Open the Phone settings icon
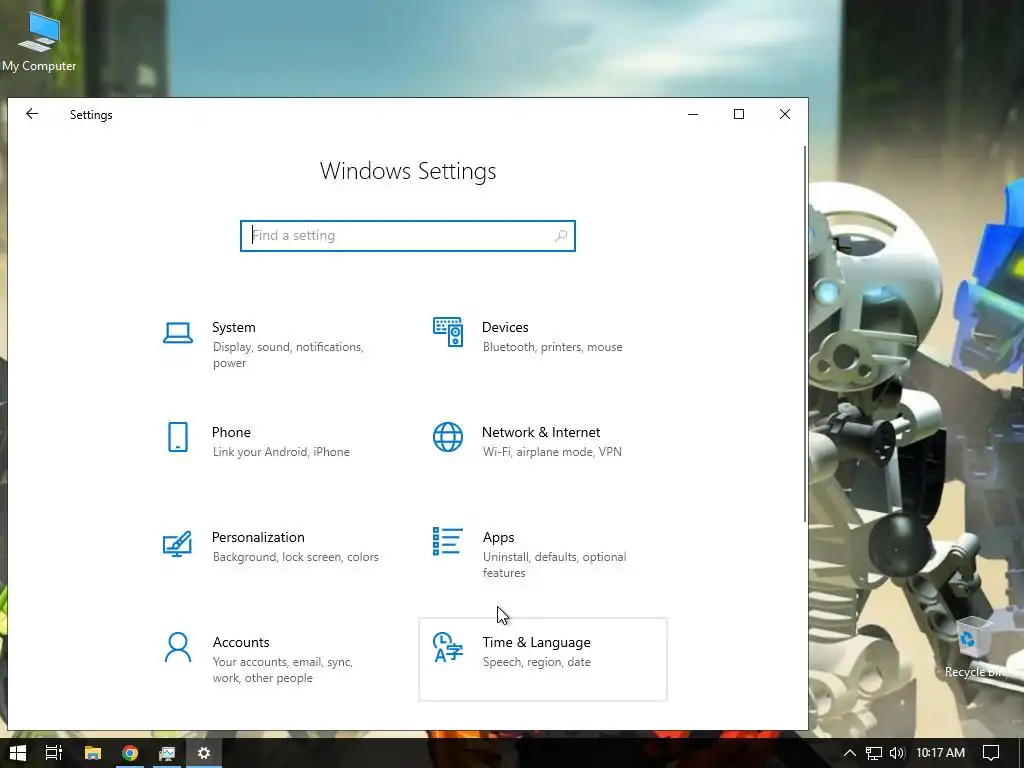 coord(178,437)
